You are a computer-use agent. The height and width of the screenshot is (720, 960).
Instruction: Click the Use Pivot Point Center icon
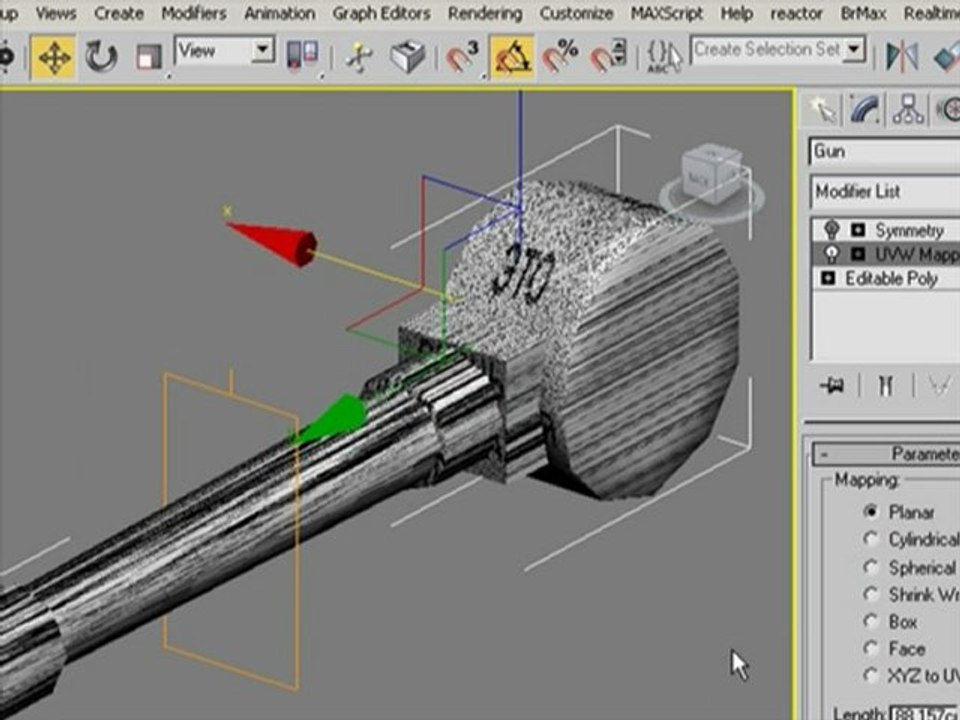pos(302,56)
